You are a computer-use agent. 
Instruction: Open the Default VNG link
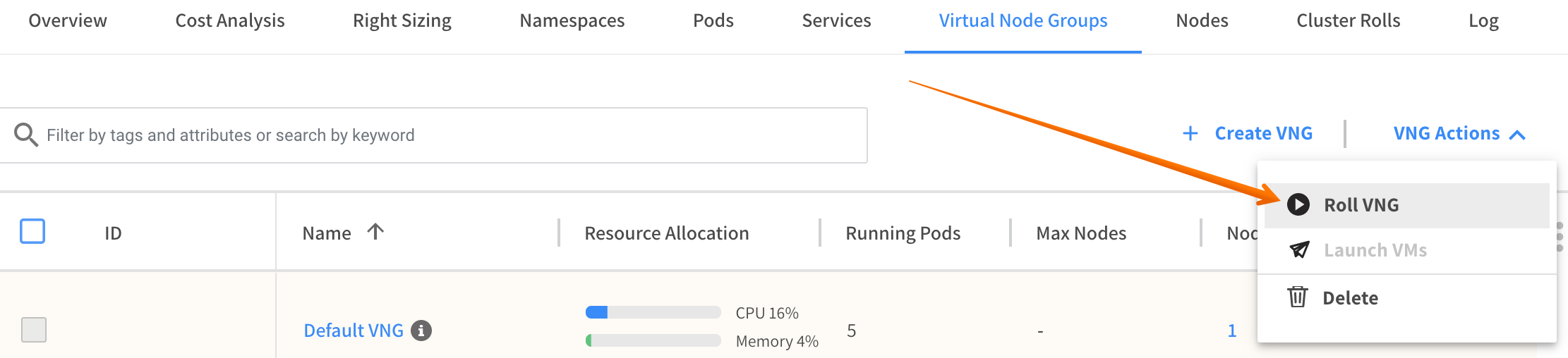(x=354, y=331)
